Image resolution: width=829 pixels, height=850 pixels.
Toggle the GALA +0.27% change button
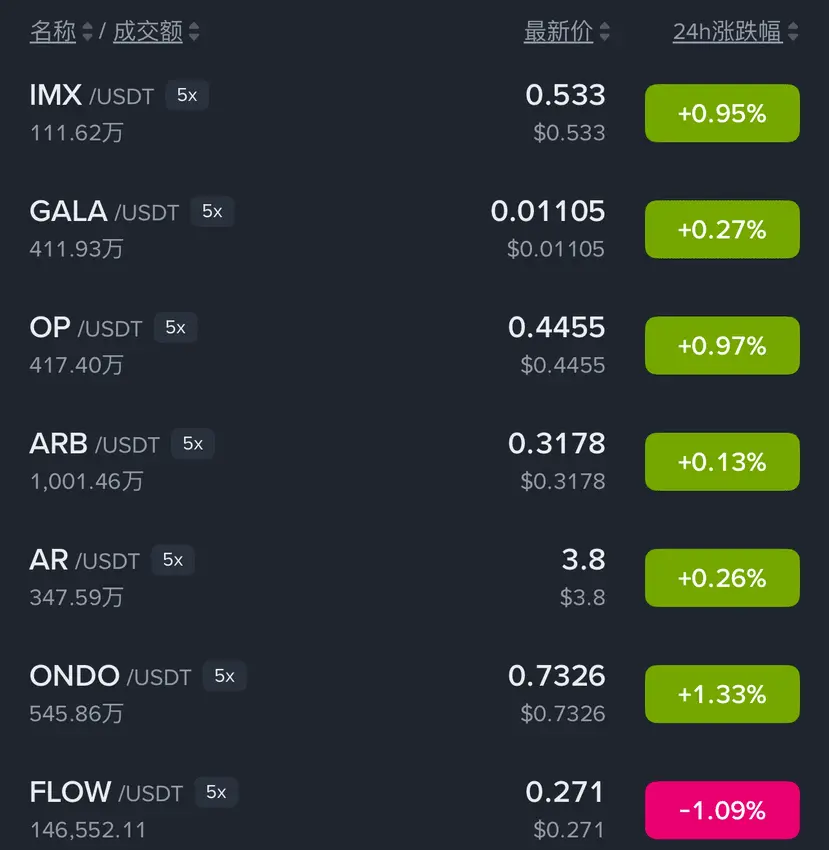[722, 230]
